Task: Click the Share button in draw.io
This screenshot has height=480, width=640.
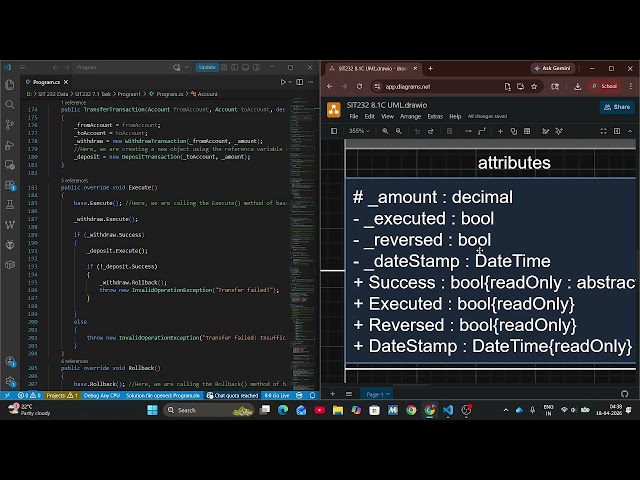Action: [617, 107]
